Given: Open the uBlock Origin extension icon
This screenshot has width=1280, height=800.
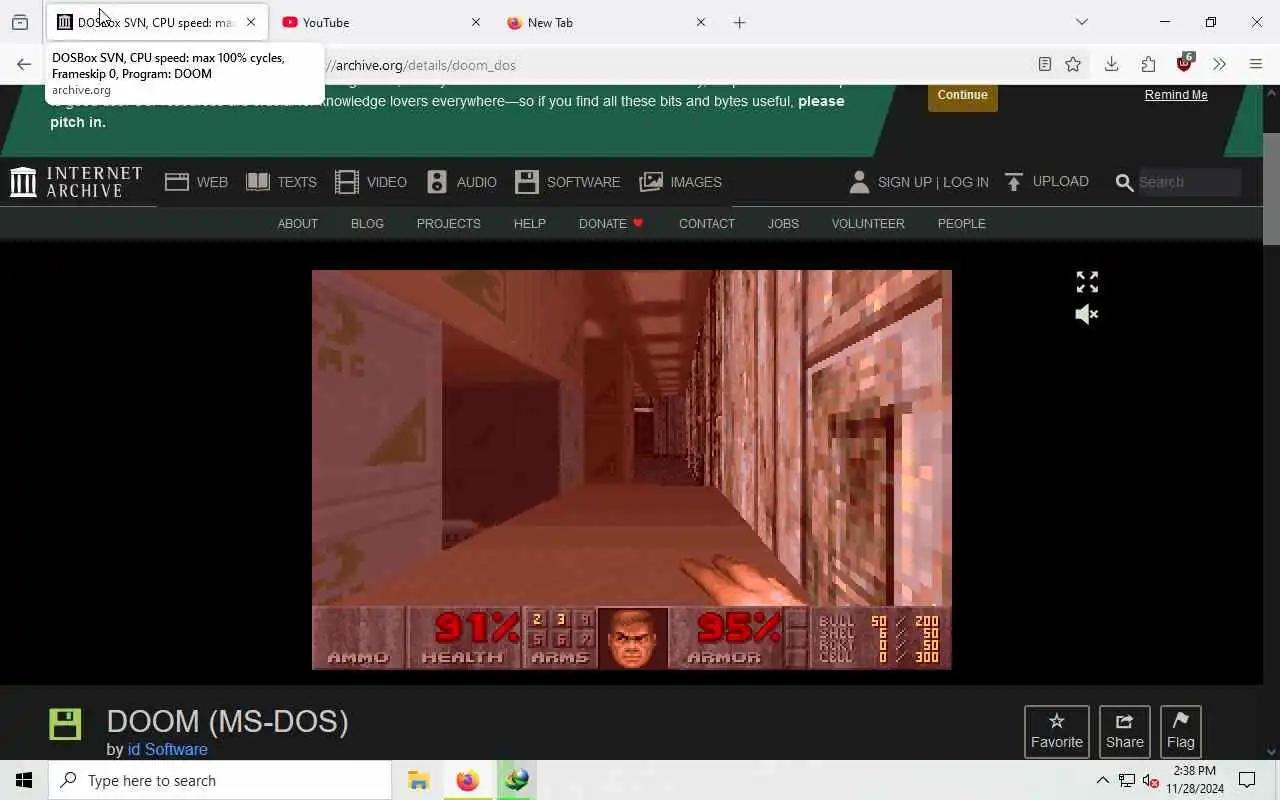Looking at the screenshot, I should coord(1185,63).
